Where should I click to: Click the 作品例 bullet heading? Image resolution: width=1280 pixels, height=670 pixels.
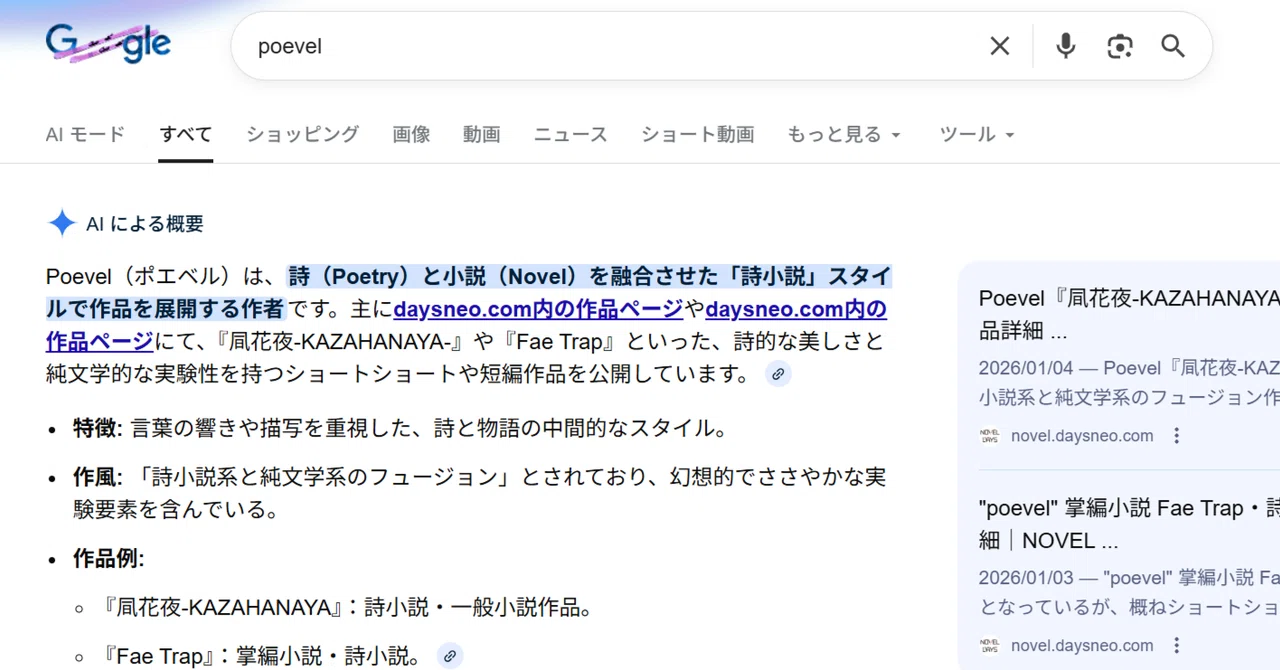pos(108,558)
